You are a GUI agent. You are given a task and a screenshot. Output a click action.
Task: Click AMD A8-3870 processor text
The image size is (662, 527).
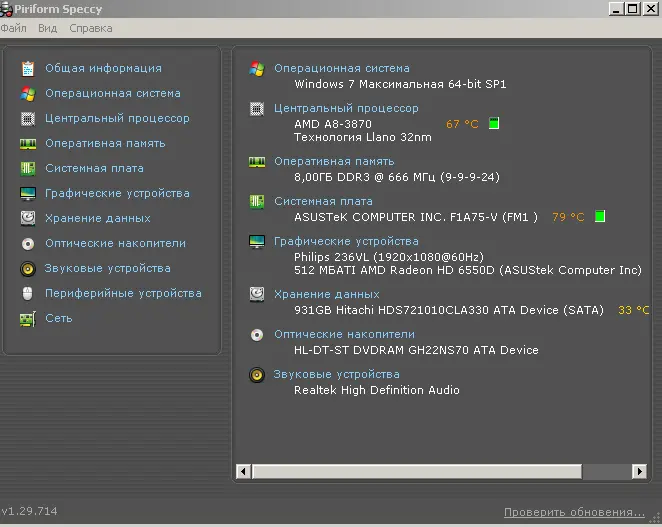pos(333,124)
